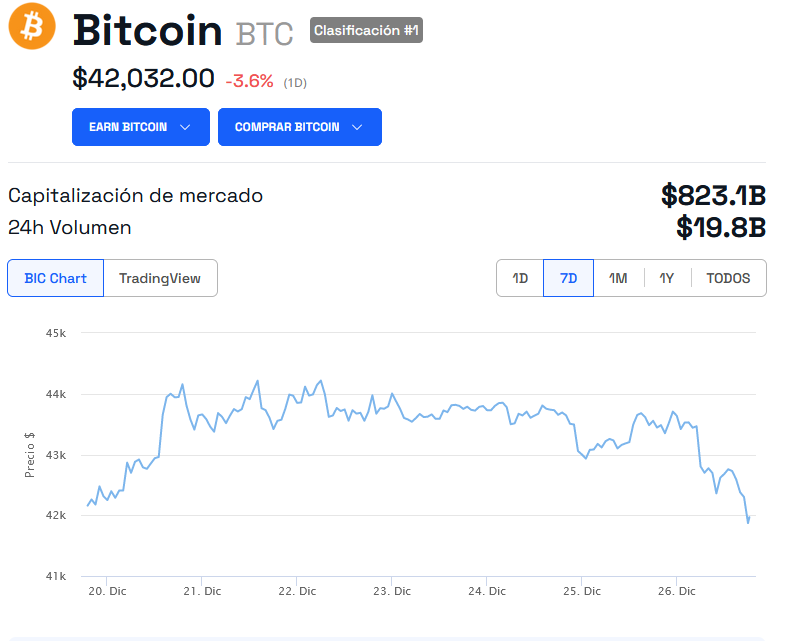Click the 23. Dic date marker
Viewport: 790px width, 641px height.
[392, 591]
